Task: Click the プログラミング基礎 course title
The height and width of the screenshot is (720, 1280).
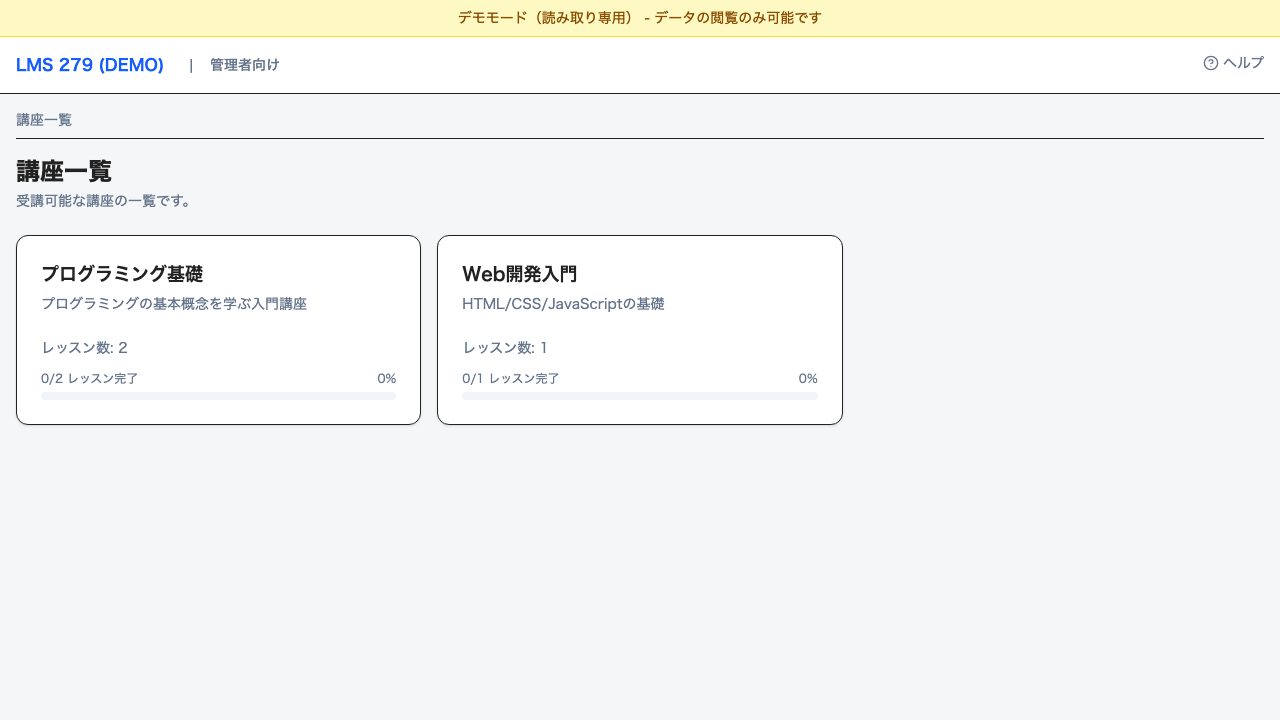Action: click(122, 273)
